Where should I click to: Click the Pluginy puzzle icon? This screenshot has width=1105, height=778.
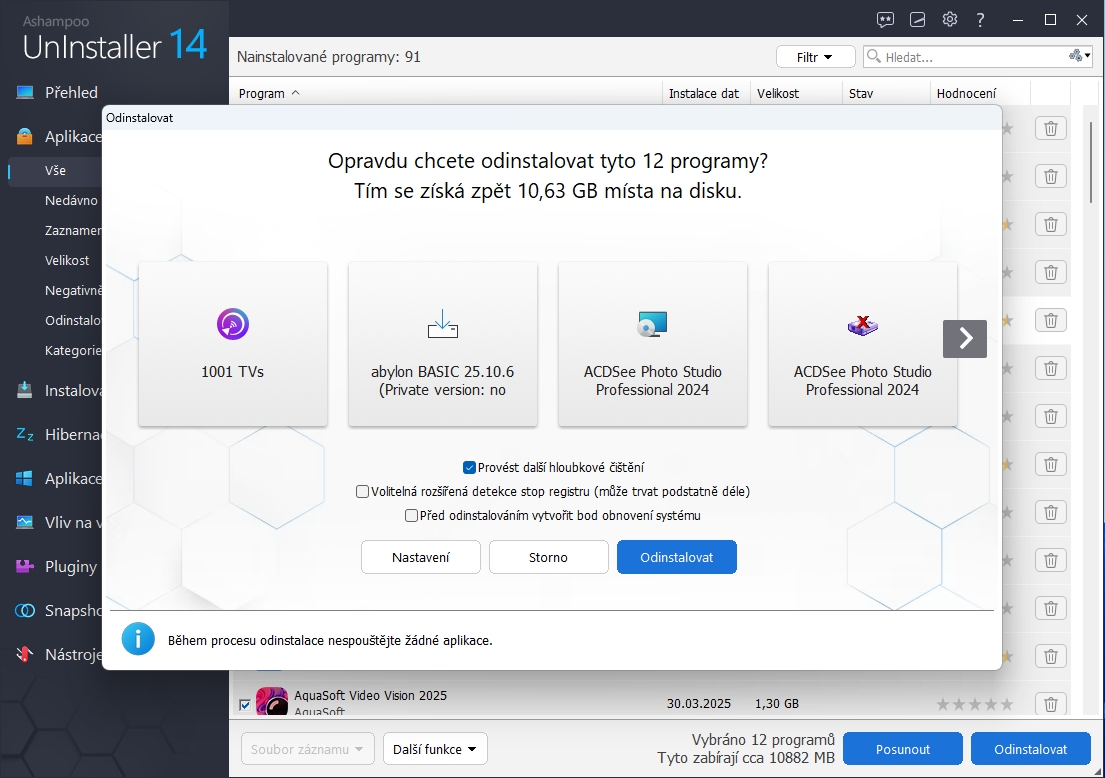point(25,566)
